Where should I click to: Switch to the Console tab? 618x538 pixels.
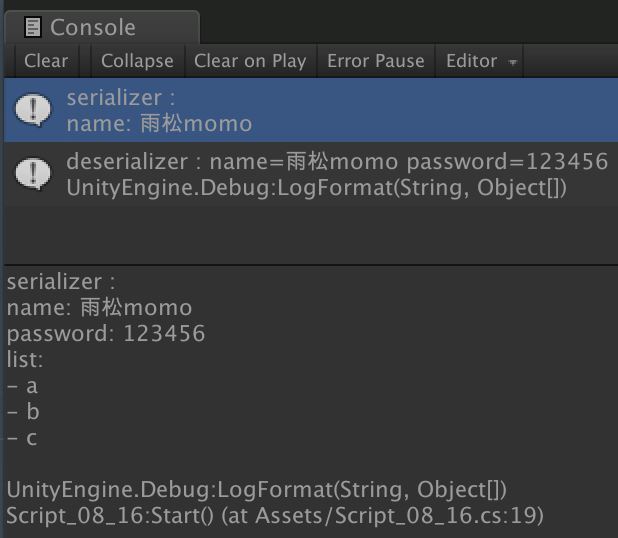pyautogui.click(x=92, y=27)
